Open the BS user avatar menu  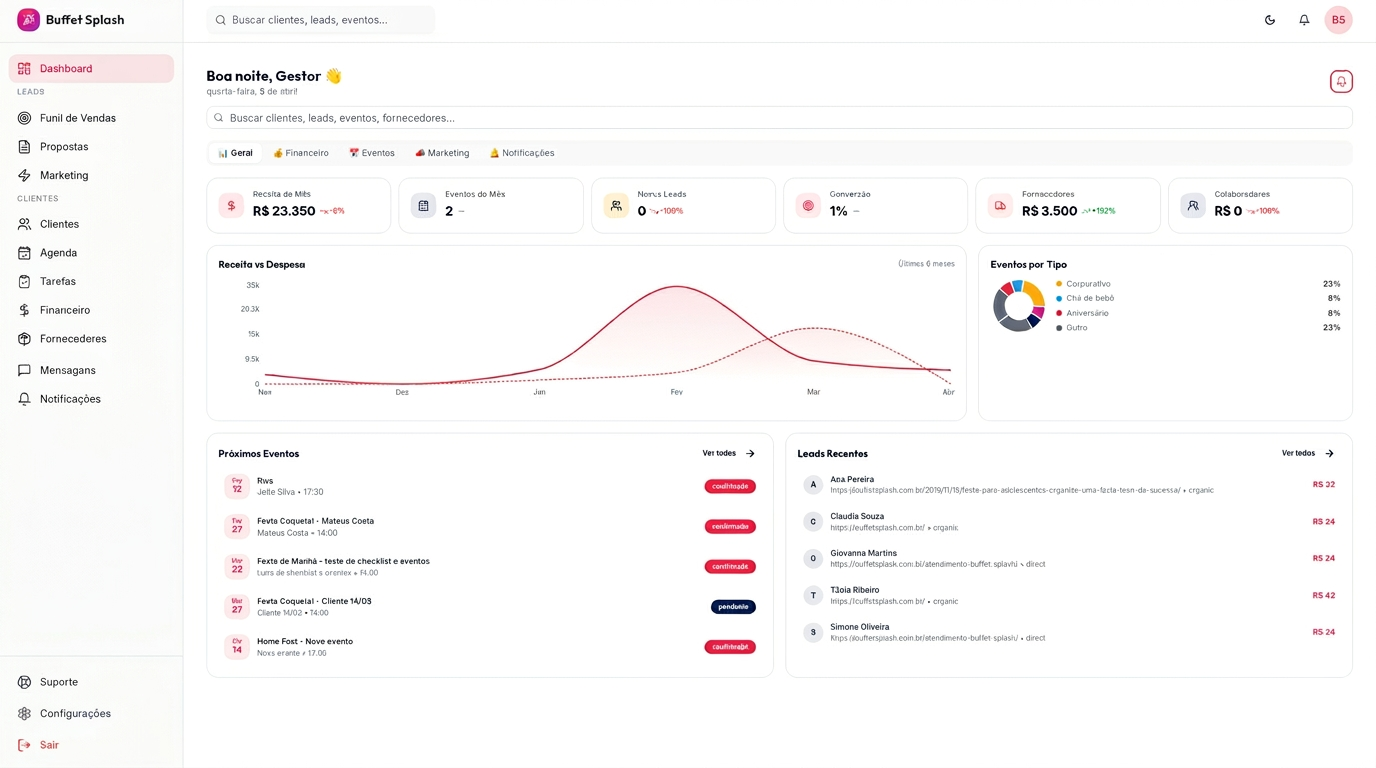pos(1338,20)
